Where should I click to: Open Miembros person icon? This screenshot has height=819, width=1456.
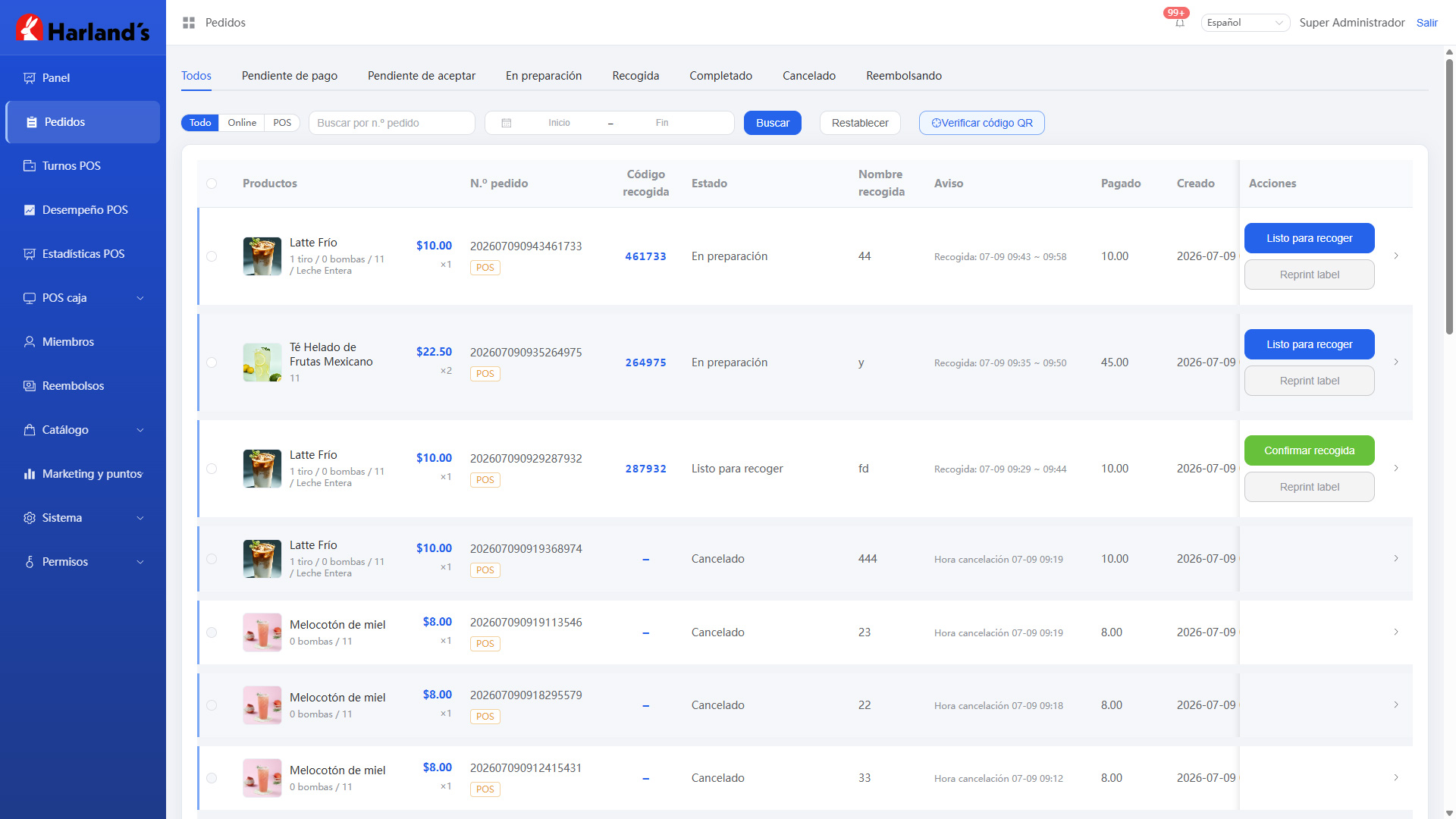[30, 342]
